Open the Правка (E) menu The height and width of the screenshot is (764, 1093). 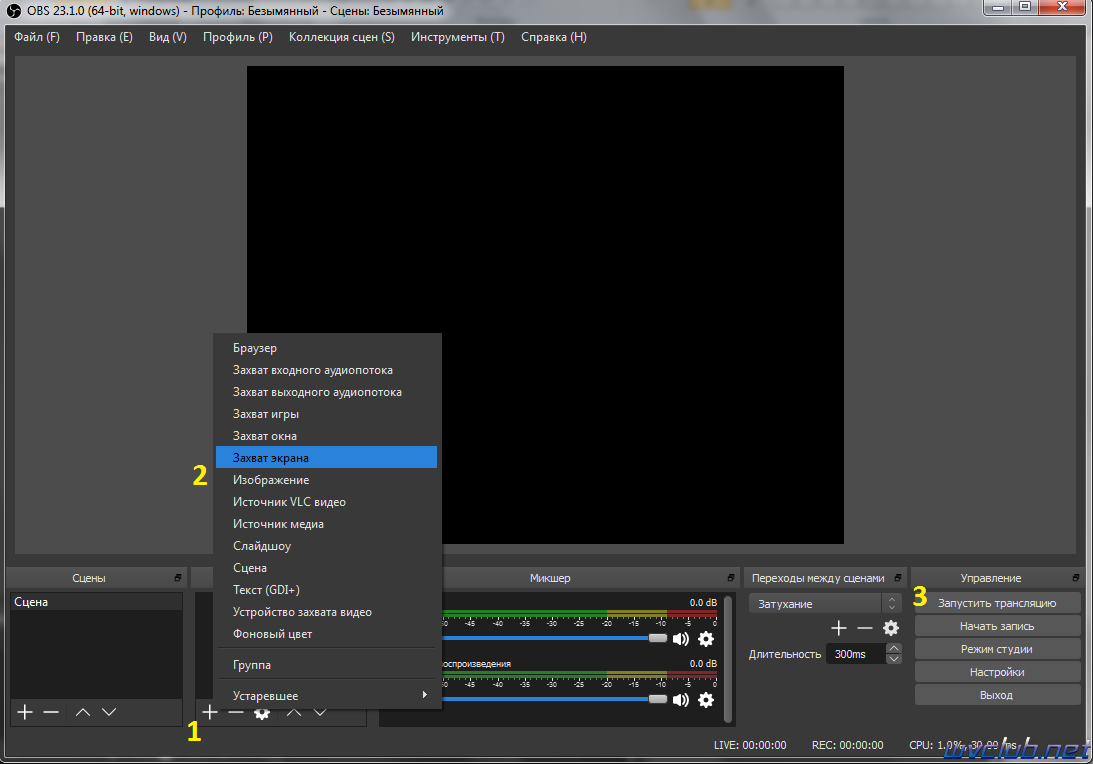click(104, 37)
